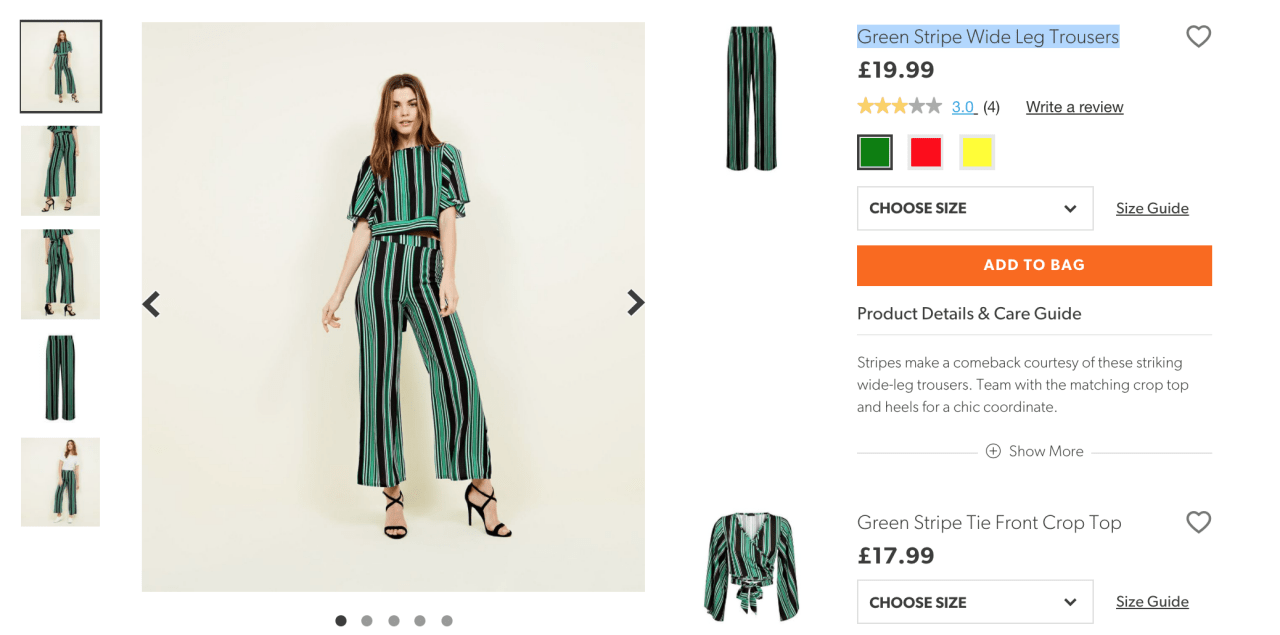Image resolution: width=1280 pixels, height=635 pixels.
Task: Jump to the fifth carousel dot
Action: click(x=447, y=621)
